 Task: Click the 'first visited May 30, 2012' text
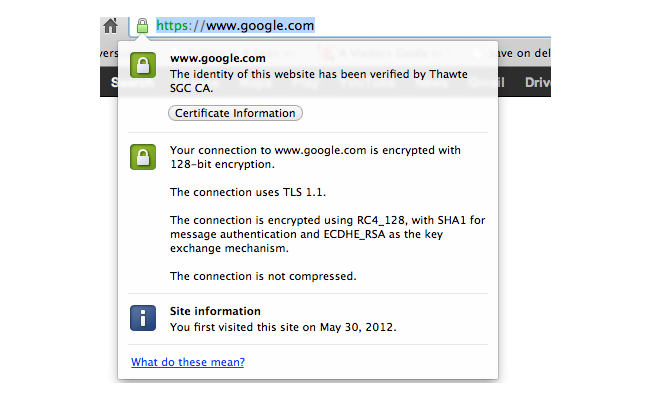(283, 327)
